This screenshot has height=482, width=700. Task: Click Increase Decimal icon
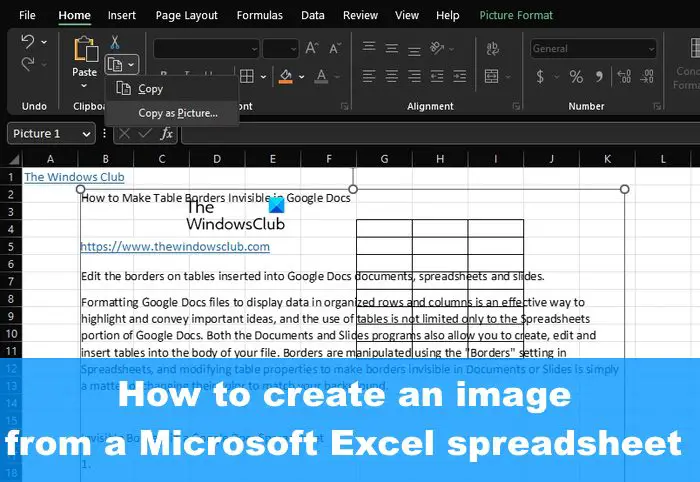click(x=624, y=76)
